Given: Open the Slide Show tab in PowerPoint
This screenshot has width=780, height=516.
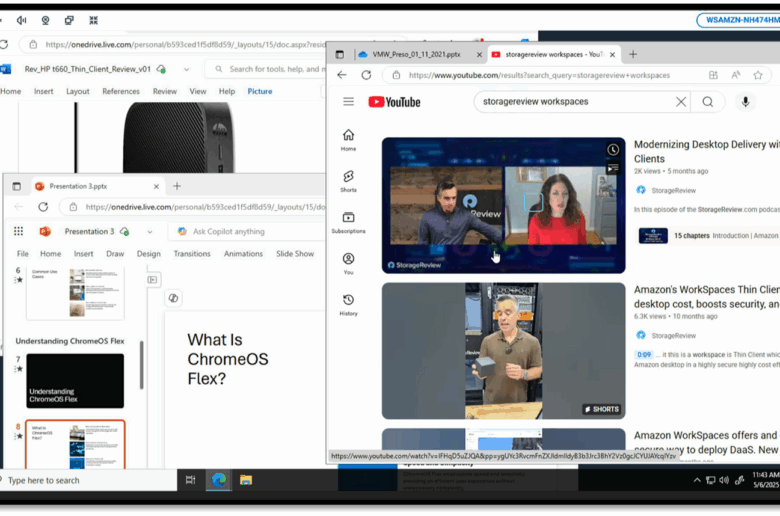Looking at the screenshot, I should [x=295, y=253].
